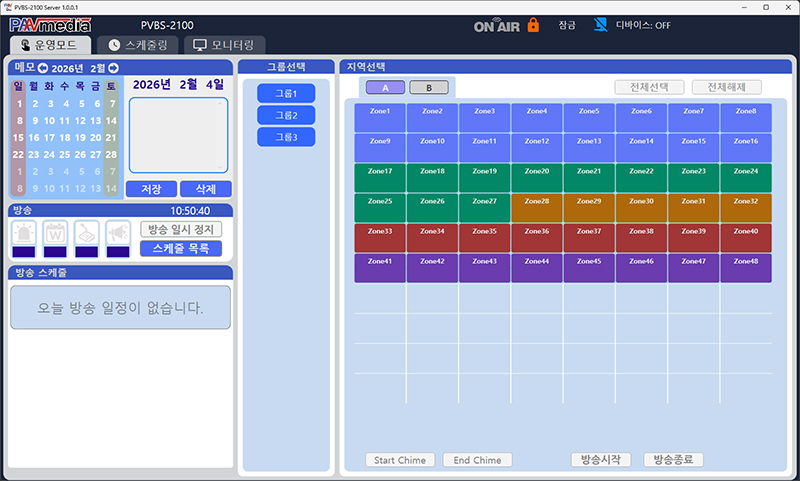Click inside the memo text box

coord(178,136)
